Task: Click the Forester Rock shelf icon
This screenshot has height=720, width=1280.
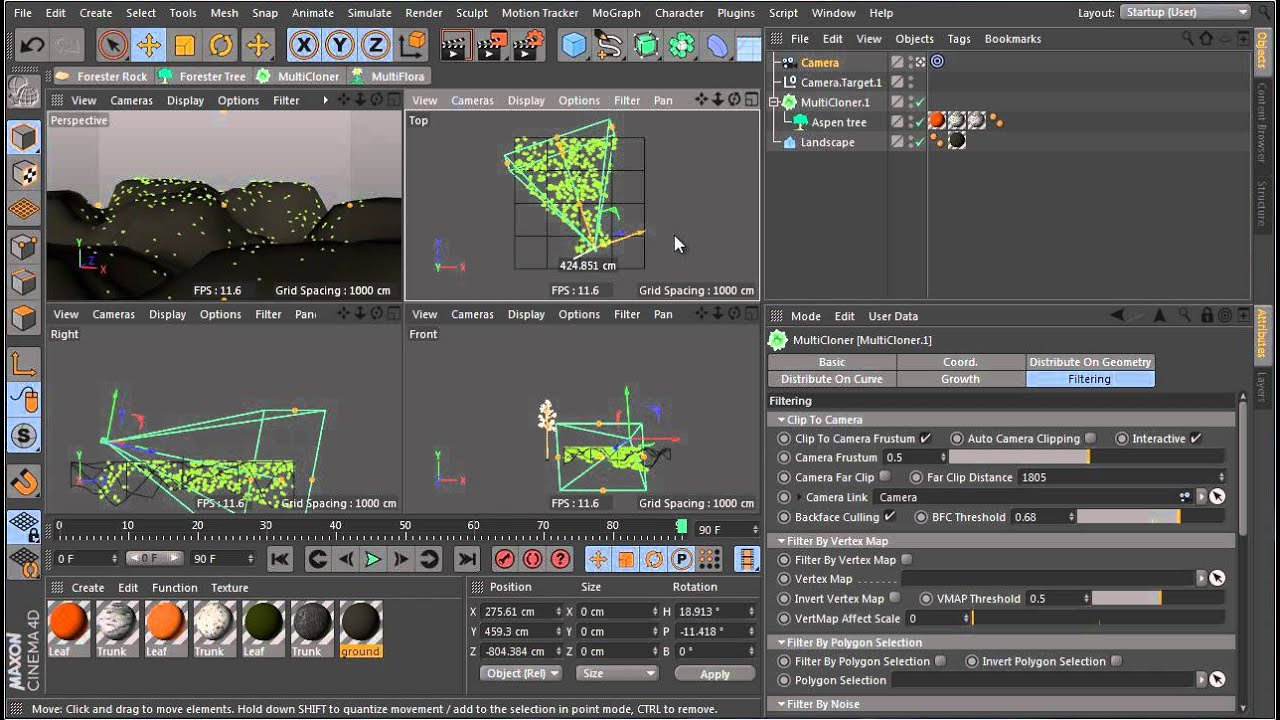Action: click(x=101, y=76)
